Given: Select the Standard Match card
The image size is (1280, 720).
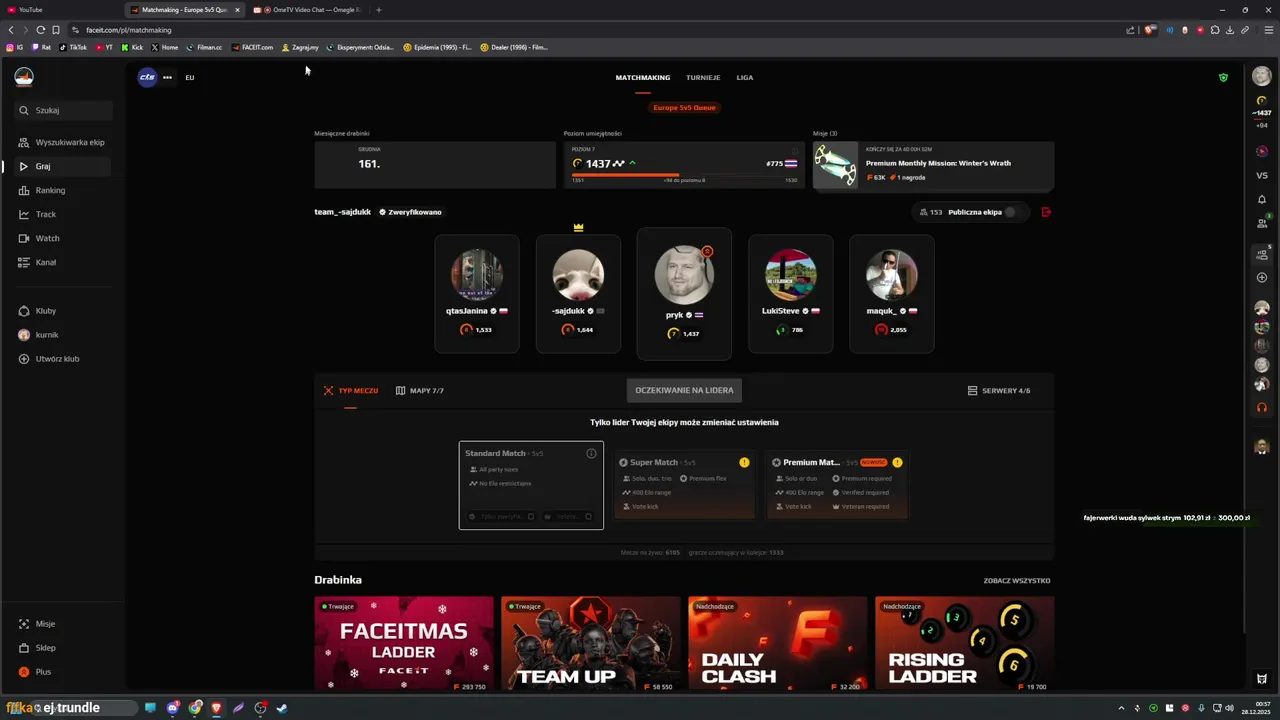Looking at the screenshot, I should coord(531,485).
